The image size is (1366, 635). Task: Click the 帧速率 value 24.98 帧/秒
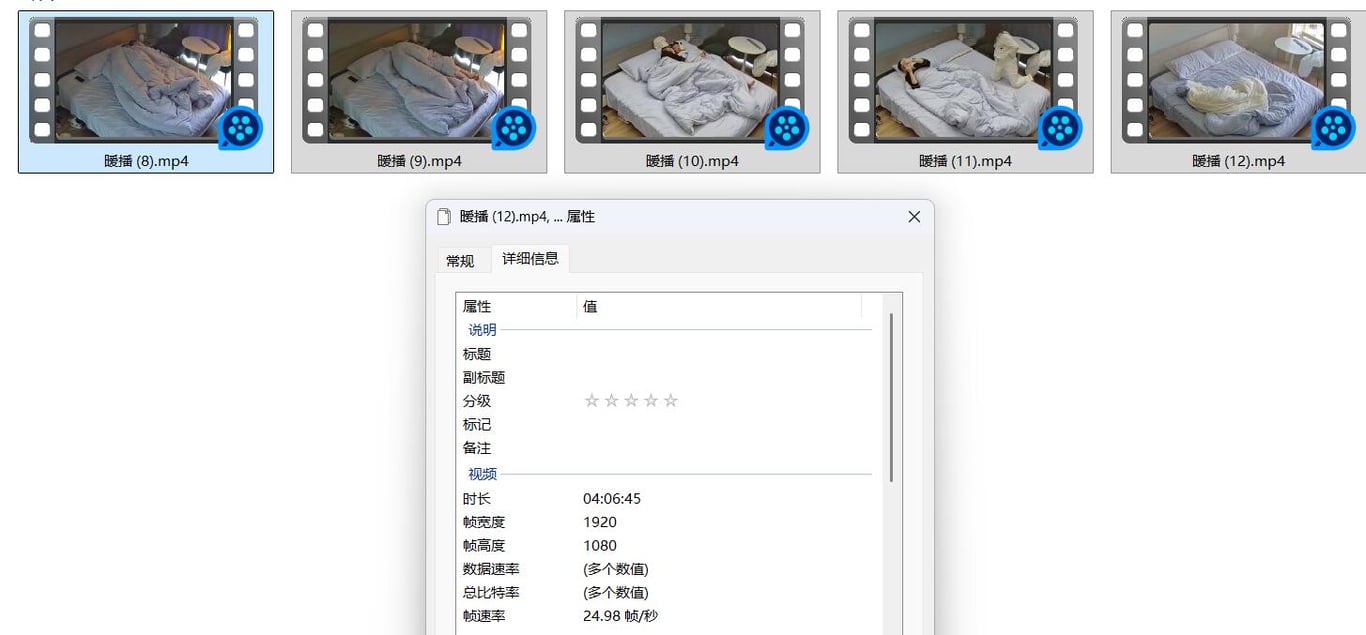tap(621, 616)
